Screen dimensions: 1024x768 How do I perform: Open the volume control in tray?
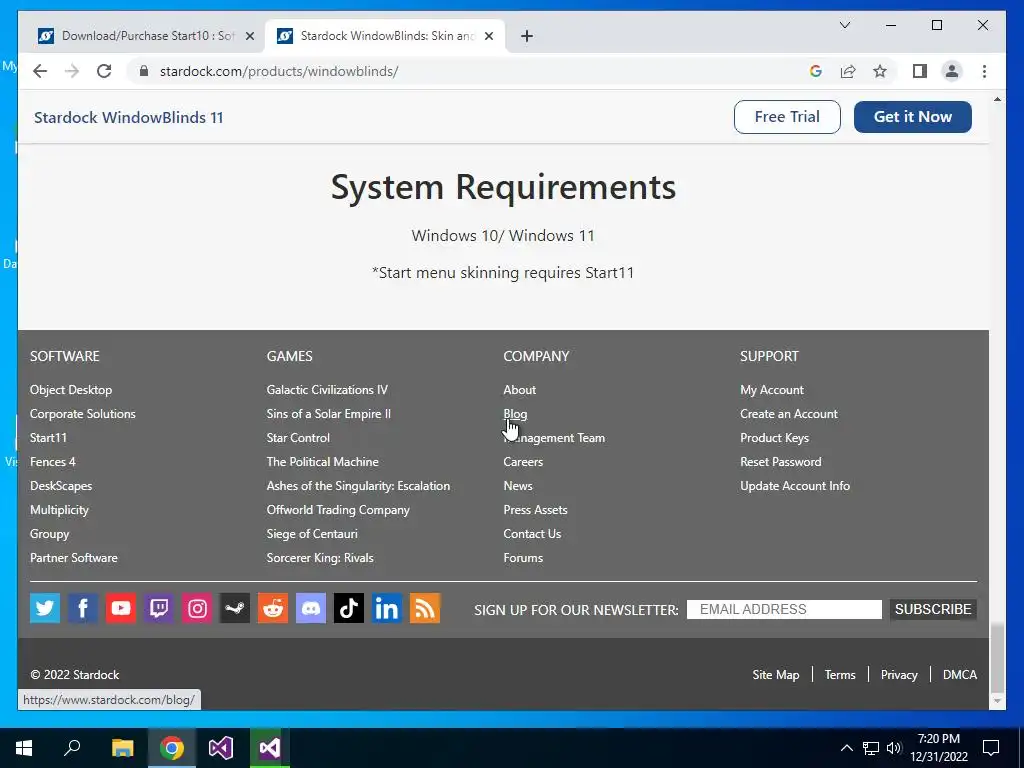894,748
